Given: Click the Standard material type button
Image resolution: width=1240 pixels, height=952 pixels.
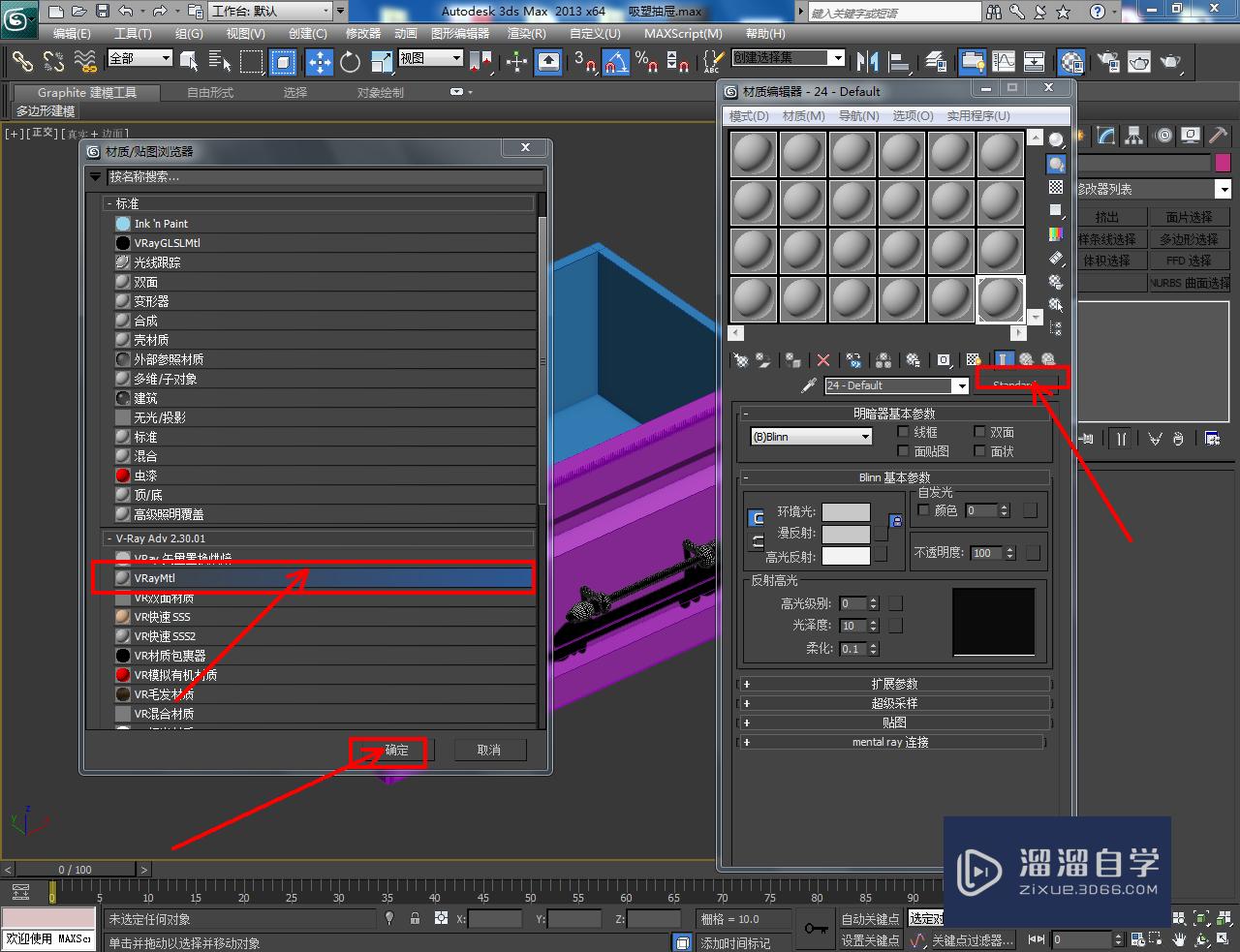Looking at the screenshot, I should (1015, 385).
